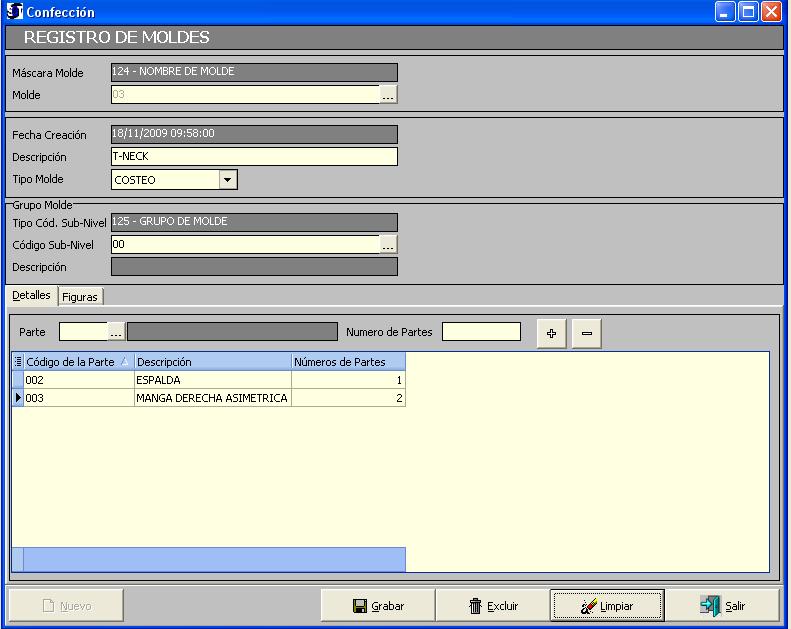Click the plus icon to add part
Screen dimensions: 791x629
(552, 333)
